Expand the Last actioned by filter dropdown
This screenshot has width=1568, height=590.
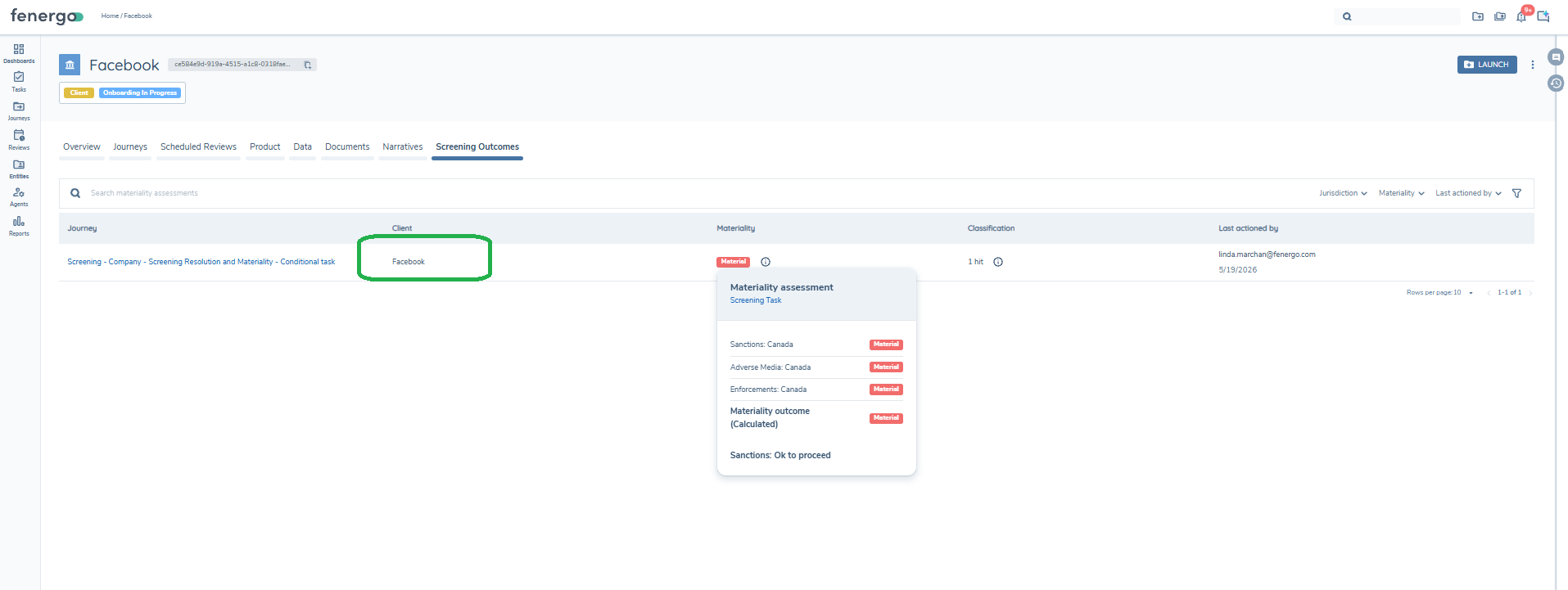pos(1468,193)
